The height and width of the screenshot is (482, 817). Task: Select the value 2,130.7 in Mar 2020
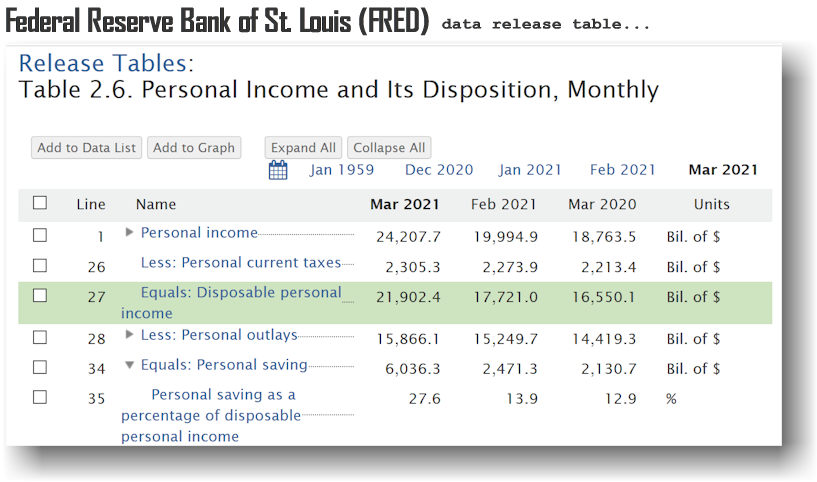(x=609, y=369)
